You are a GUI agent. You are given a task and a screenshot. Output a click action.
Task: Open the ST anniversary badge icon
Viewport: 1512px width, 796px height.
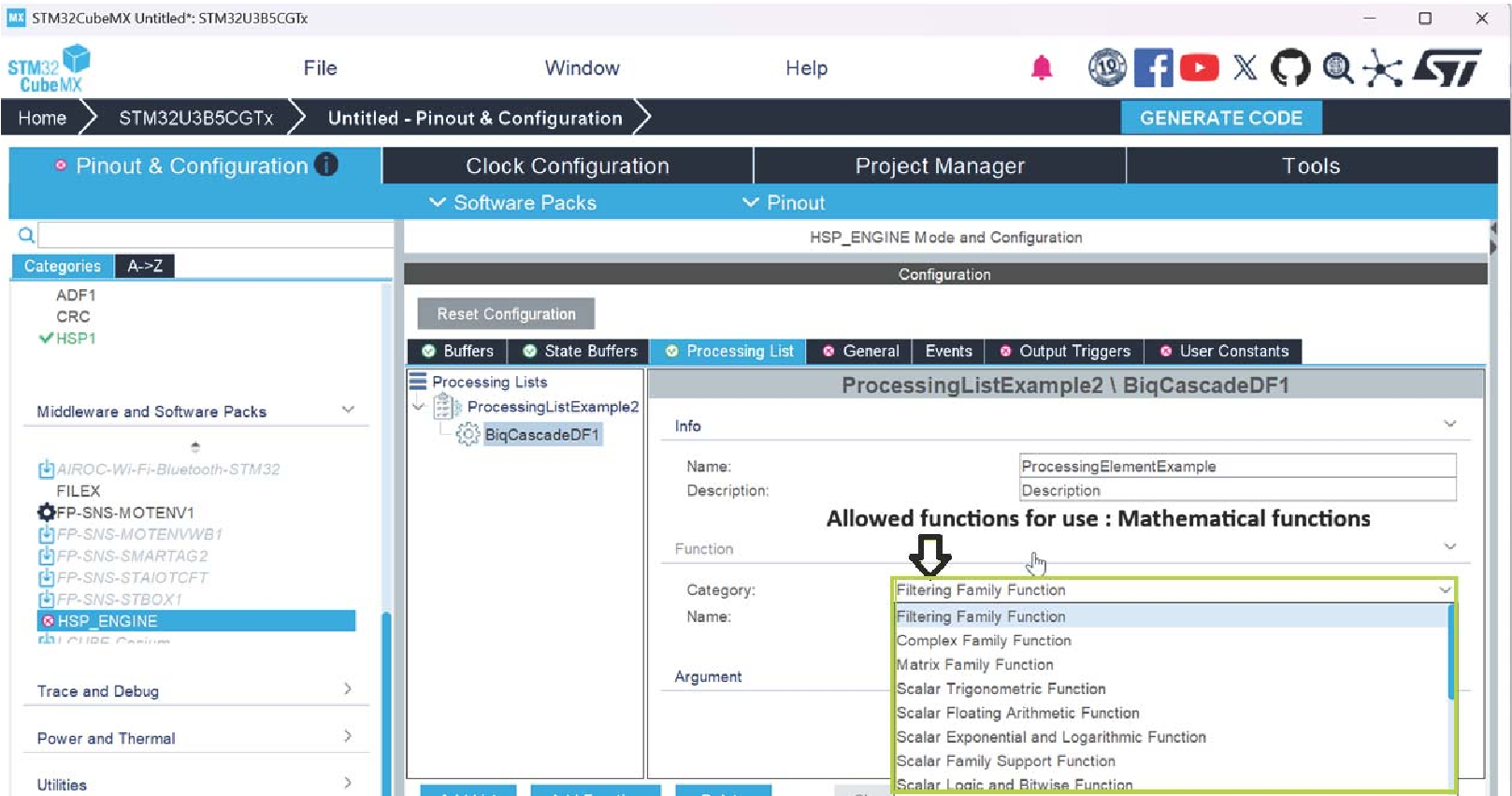(1107, 67)
